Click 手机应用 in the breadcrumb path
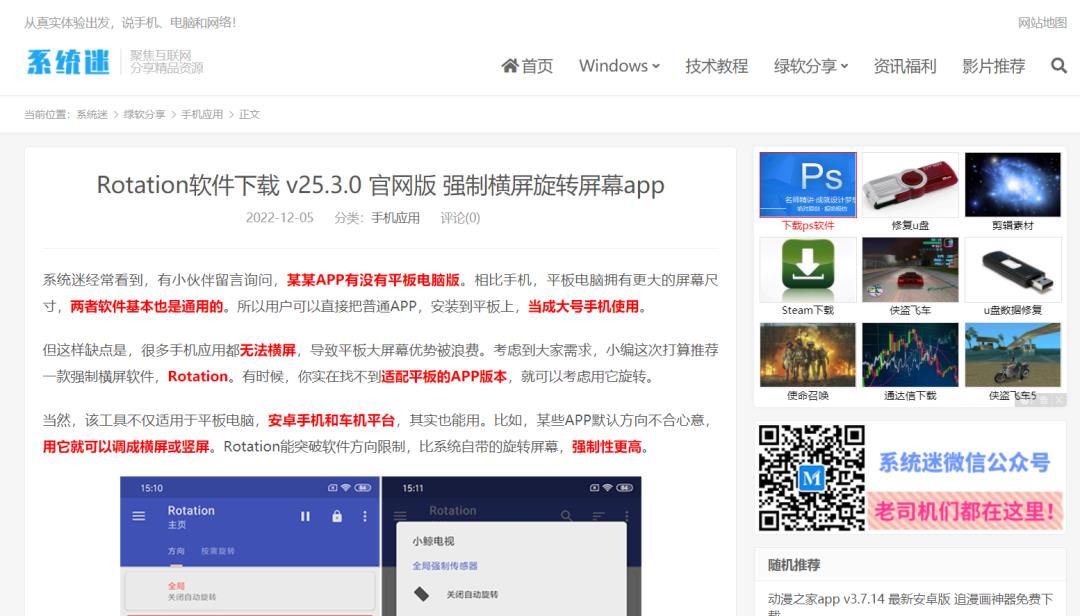The width and height of the screenshot is (1080, 616). [202, 114]
